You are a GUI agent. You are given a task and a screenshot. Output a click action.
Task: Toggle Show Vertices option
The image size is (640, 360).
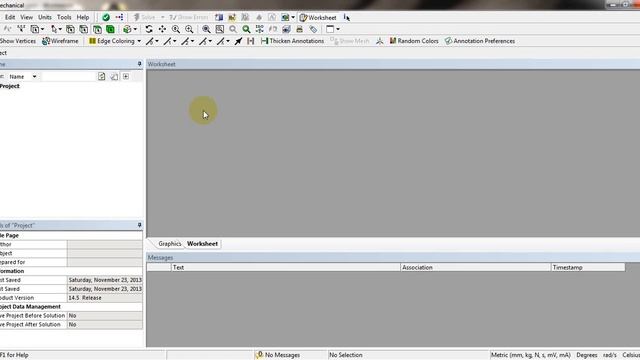point(18,41)
